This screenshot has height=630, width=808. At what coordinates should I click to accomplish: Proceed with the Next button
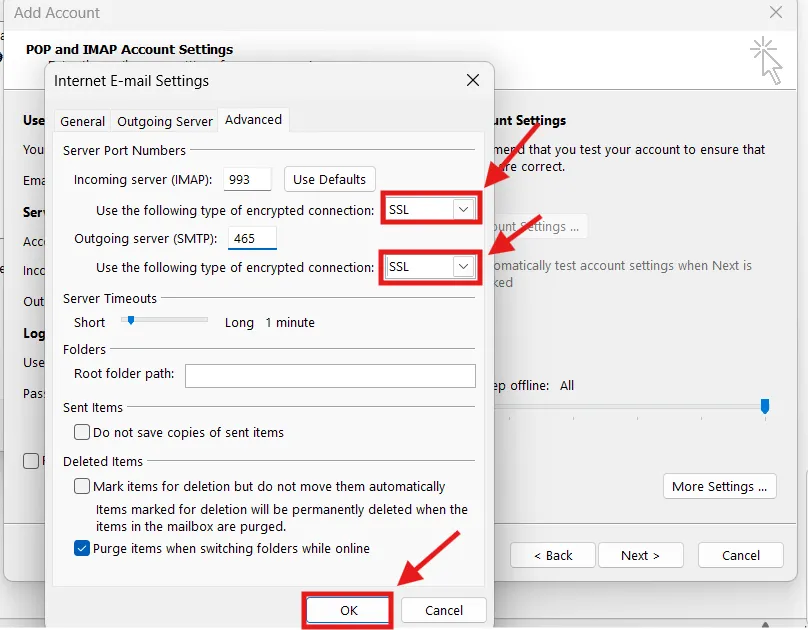(640, 555)
